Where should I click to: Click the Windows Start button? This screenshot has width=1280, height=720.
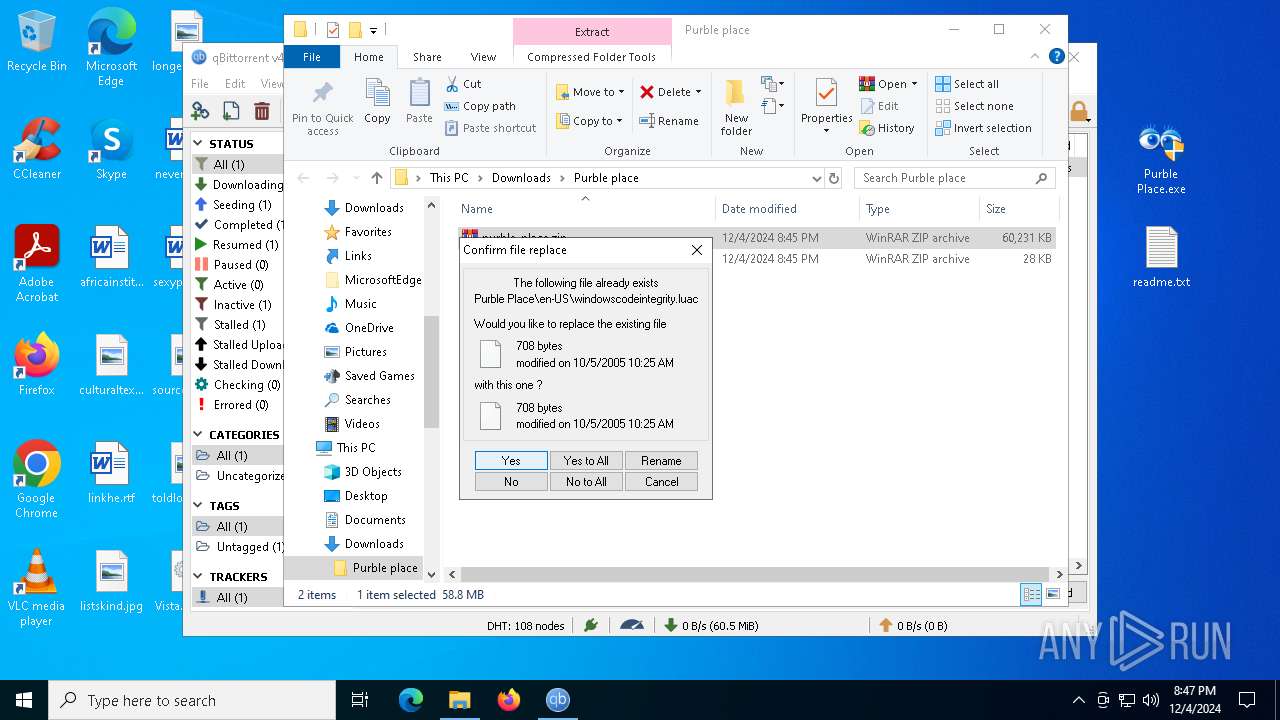point(24,700)
